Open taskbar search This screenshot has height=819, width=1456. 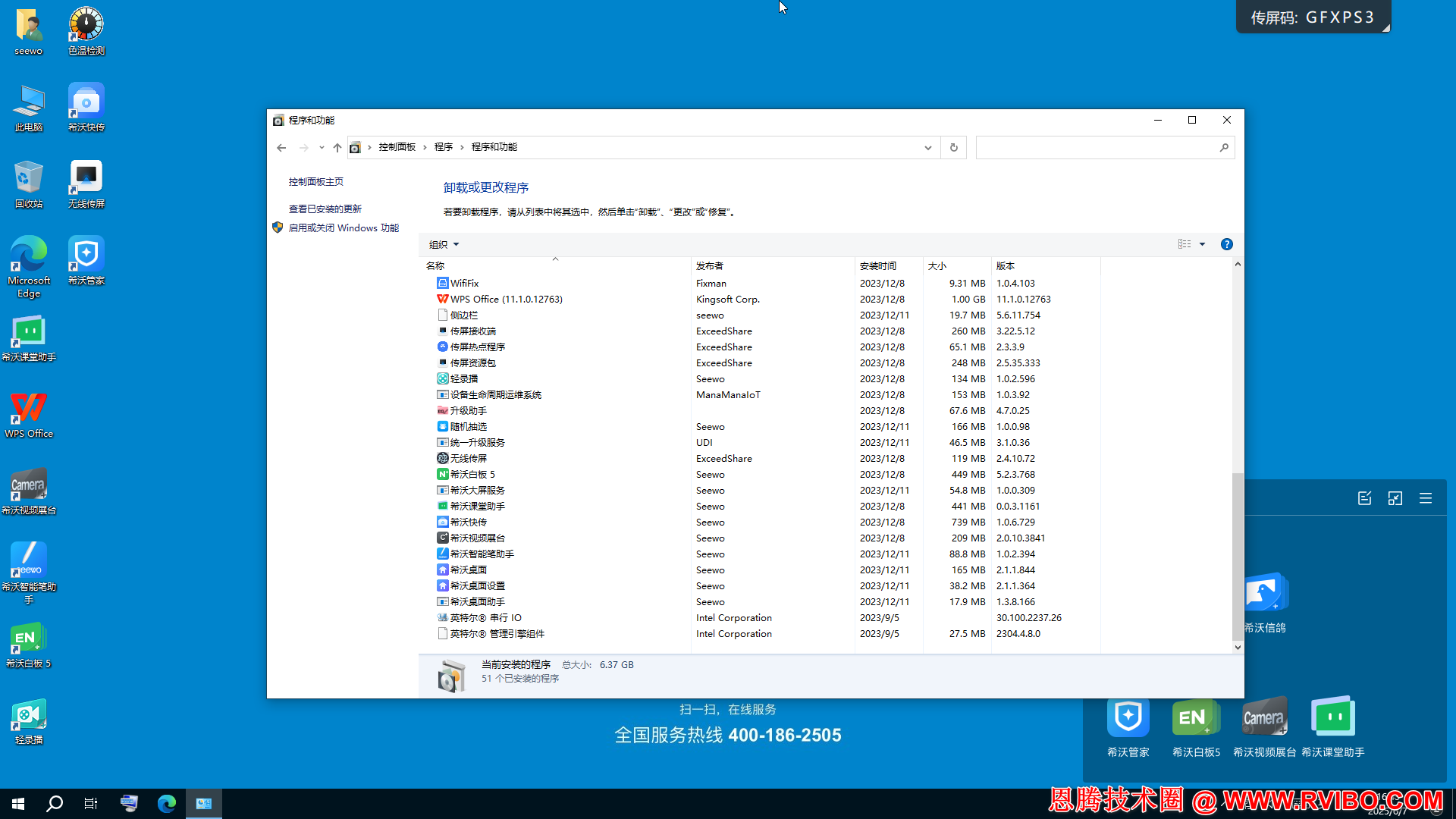click(55, 804)
